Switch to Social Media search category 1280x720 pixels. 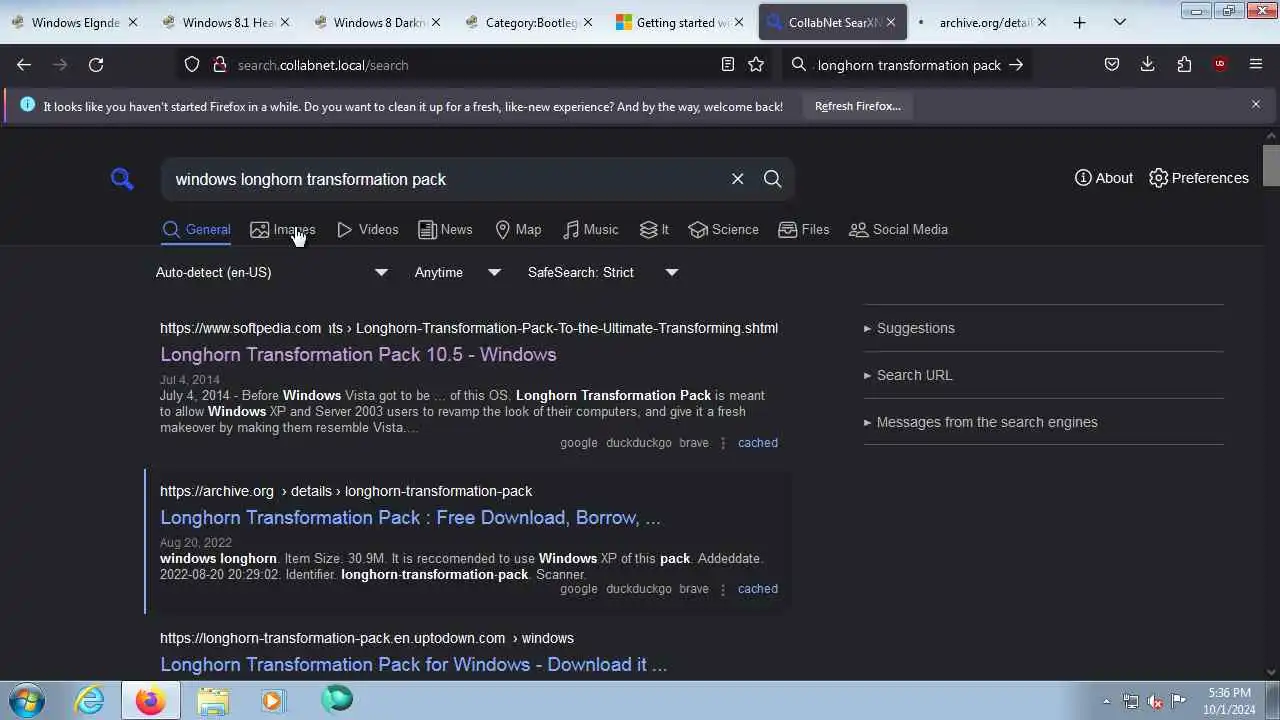(x=899, y=229)
